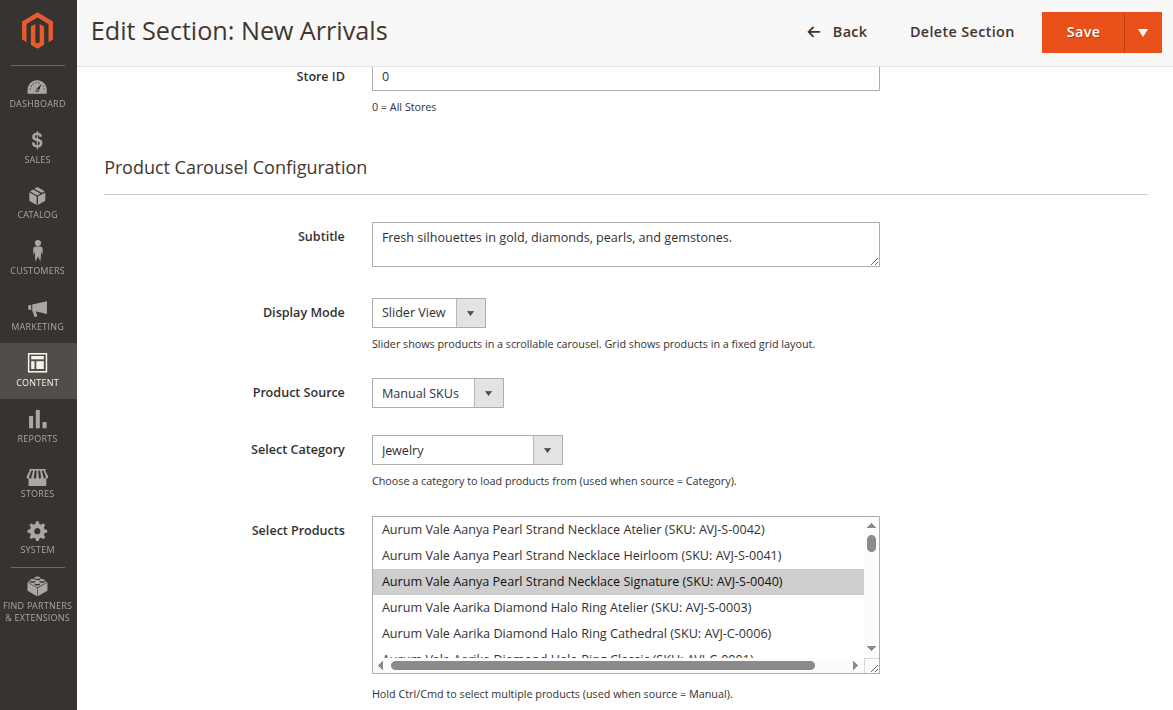Viewport: 1173px width, 710px height.
Task: Open the Reports sidebar menu
Action: point(37,426)
